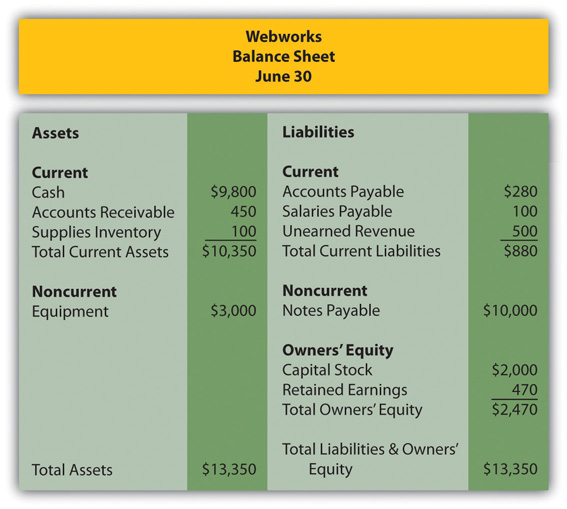Select the Notes Payable $10,000 amount
This screenshot has width=567, height=509.
click(x=510, y=311)
